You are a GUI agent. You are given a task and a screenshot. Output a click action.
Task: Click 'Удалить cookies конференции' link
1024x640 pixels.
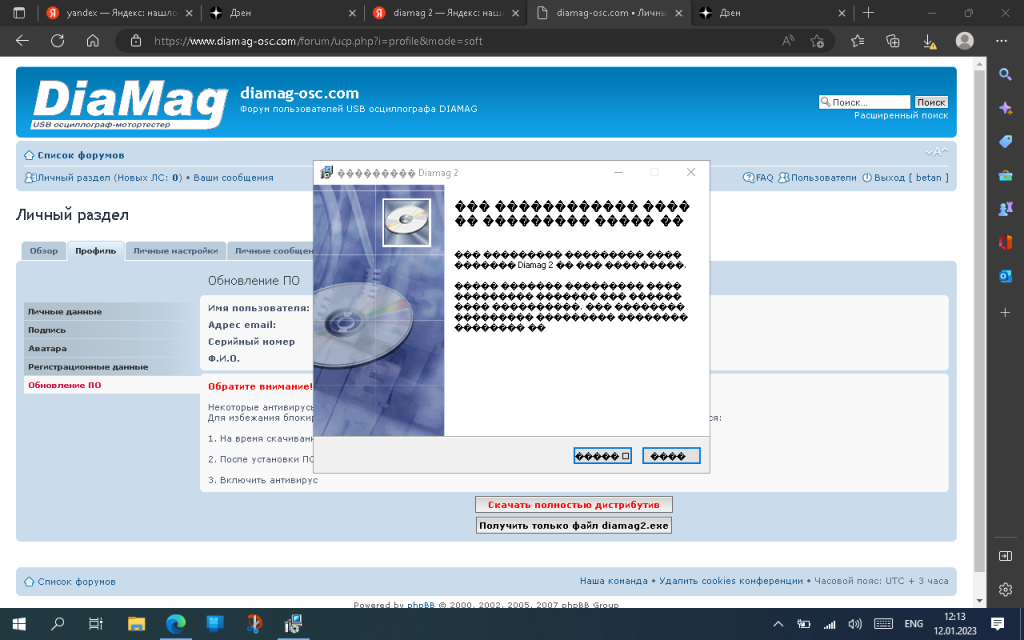[731, 581]
